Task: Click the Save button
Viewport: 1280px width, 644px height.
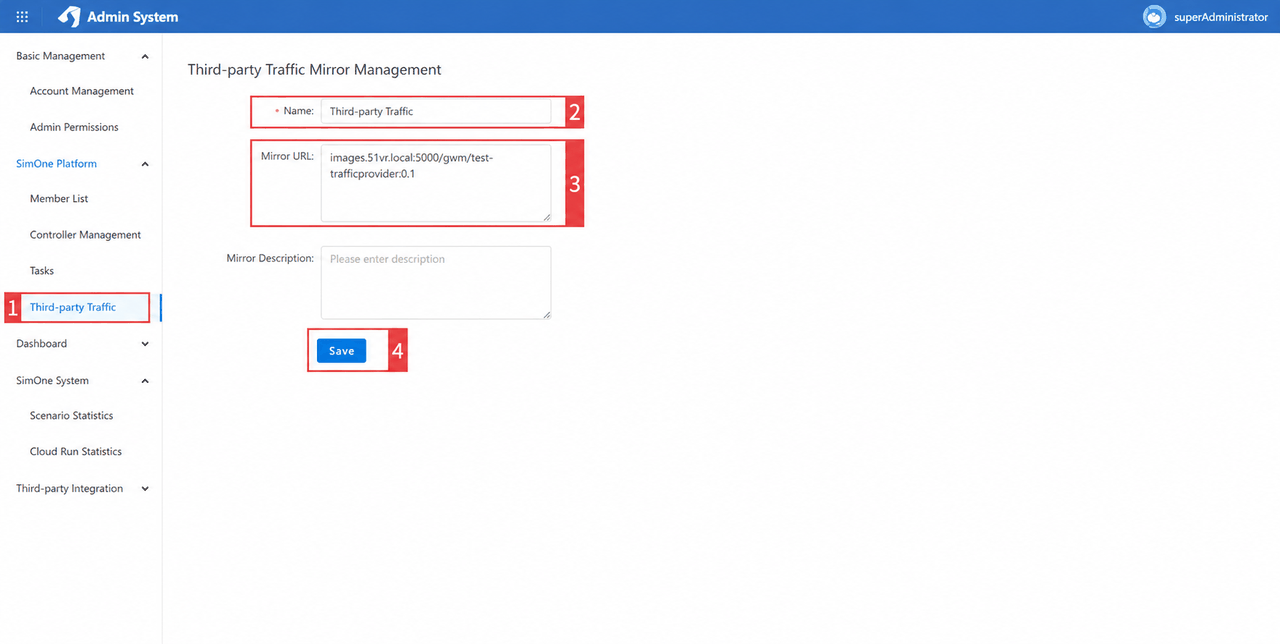Action: tap(342, 351)
